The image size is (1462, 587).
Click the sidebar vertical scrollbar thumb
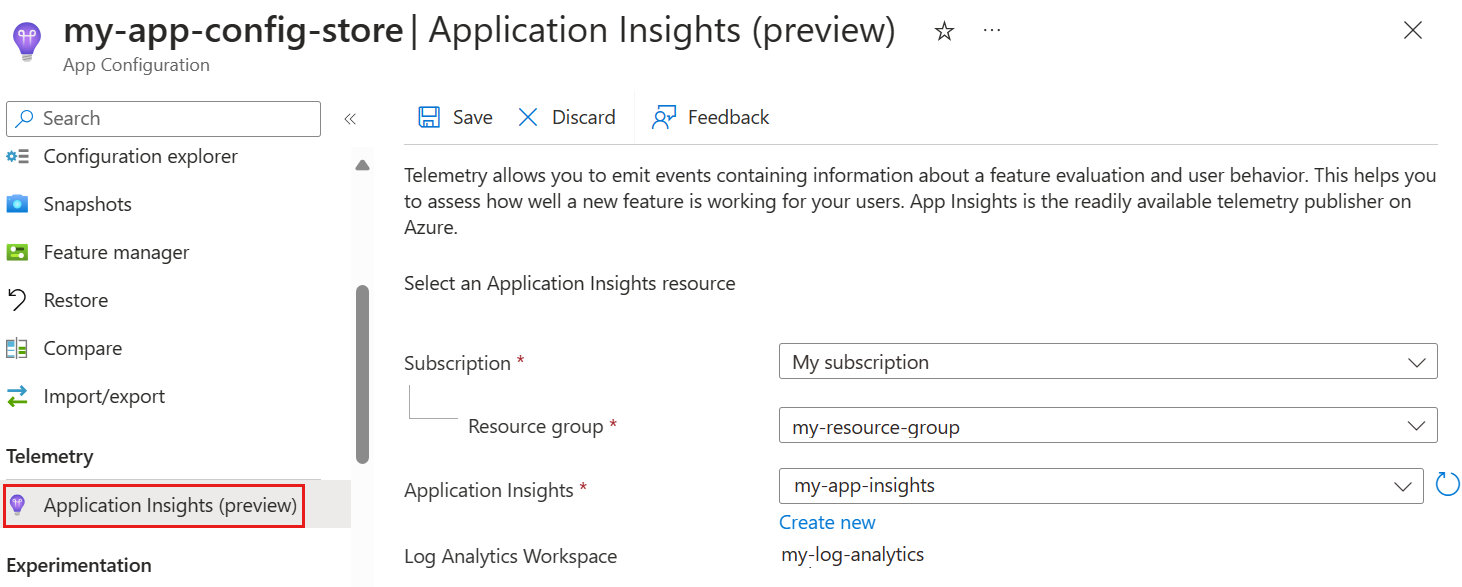click(362, 374)
